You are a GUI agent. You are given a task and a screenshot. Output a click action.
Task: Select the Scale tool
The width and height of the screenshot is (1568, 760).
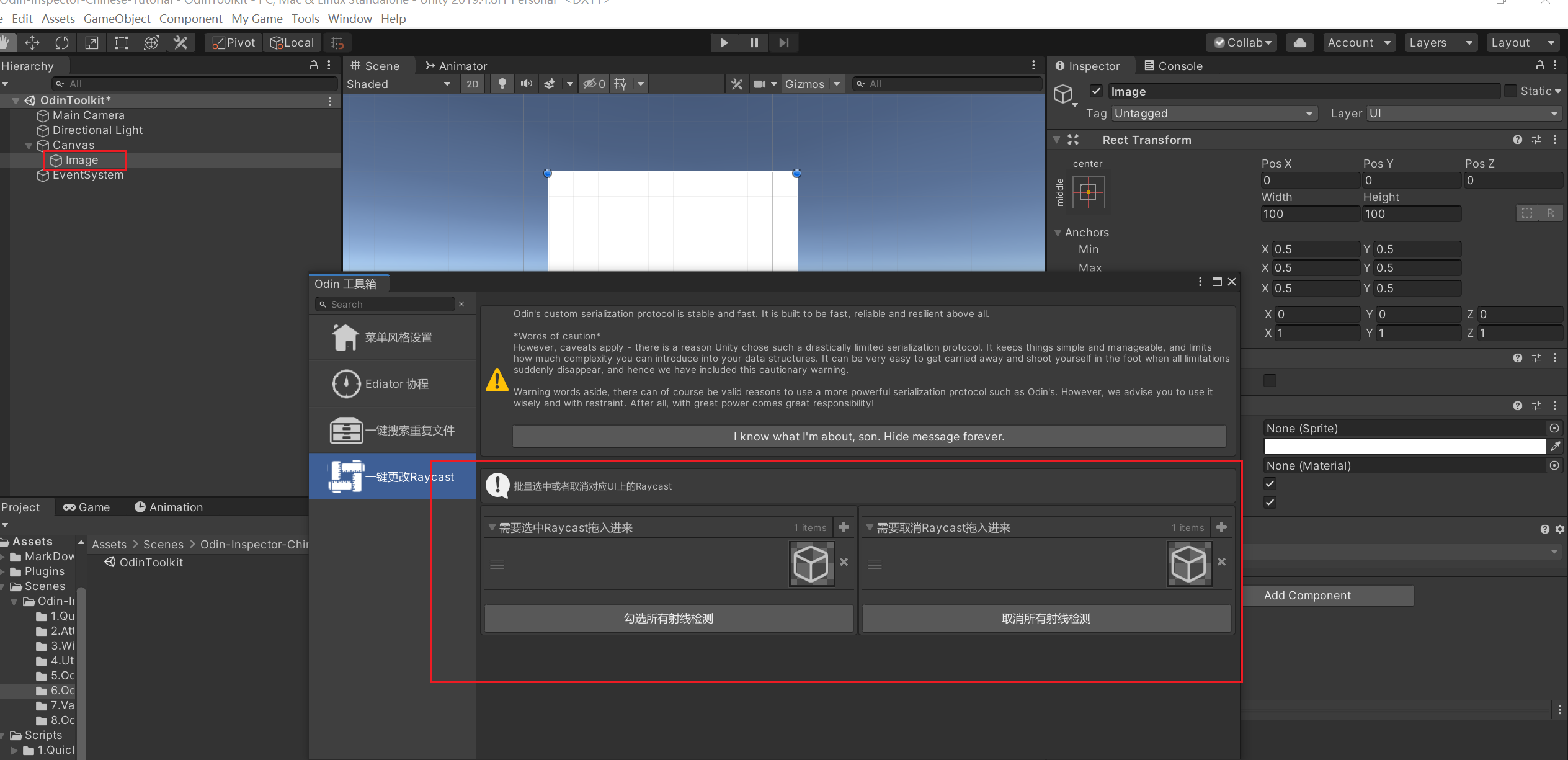pos(92,43)
